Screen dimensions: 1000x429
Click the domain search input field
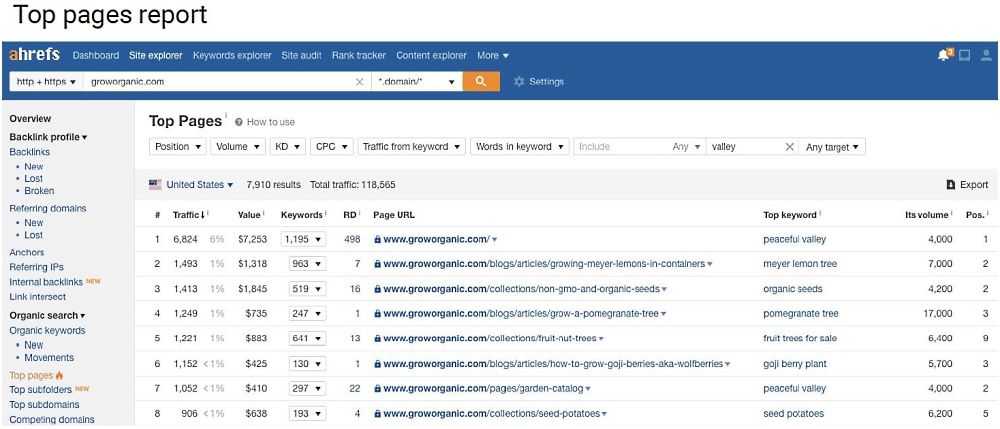tap(218, 82)
